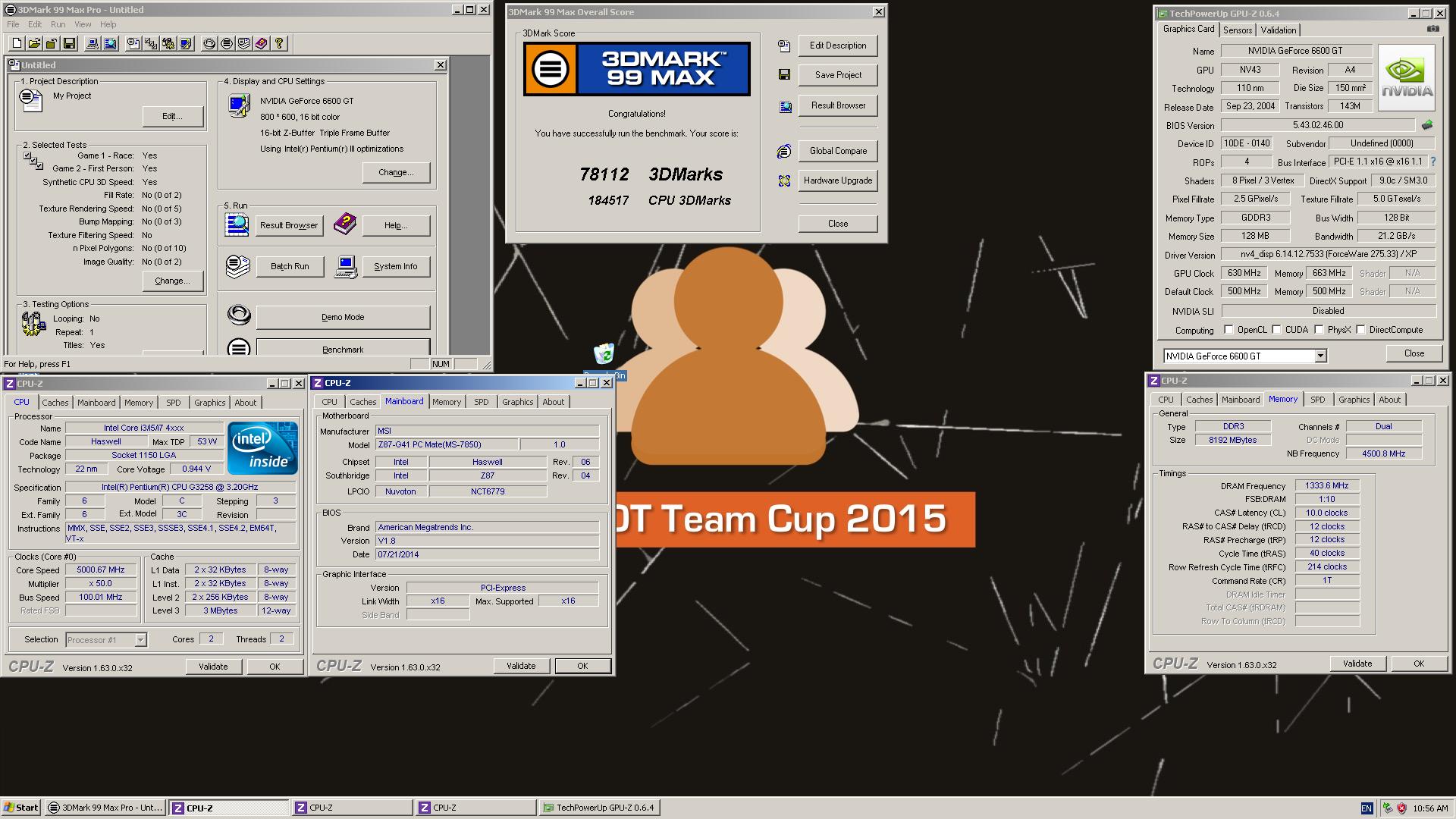Click the purple Help book toolbar icon
1456x819 pixels.
click(x=262, y=44)
